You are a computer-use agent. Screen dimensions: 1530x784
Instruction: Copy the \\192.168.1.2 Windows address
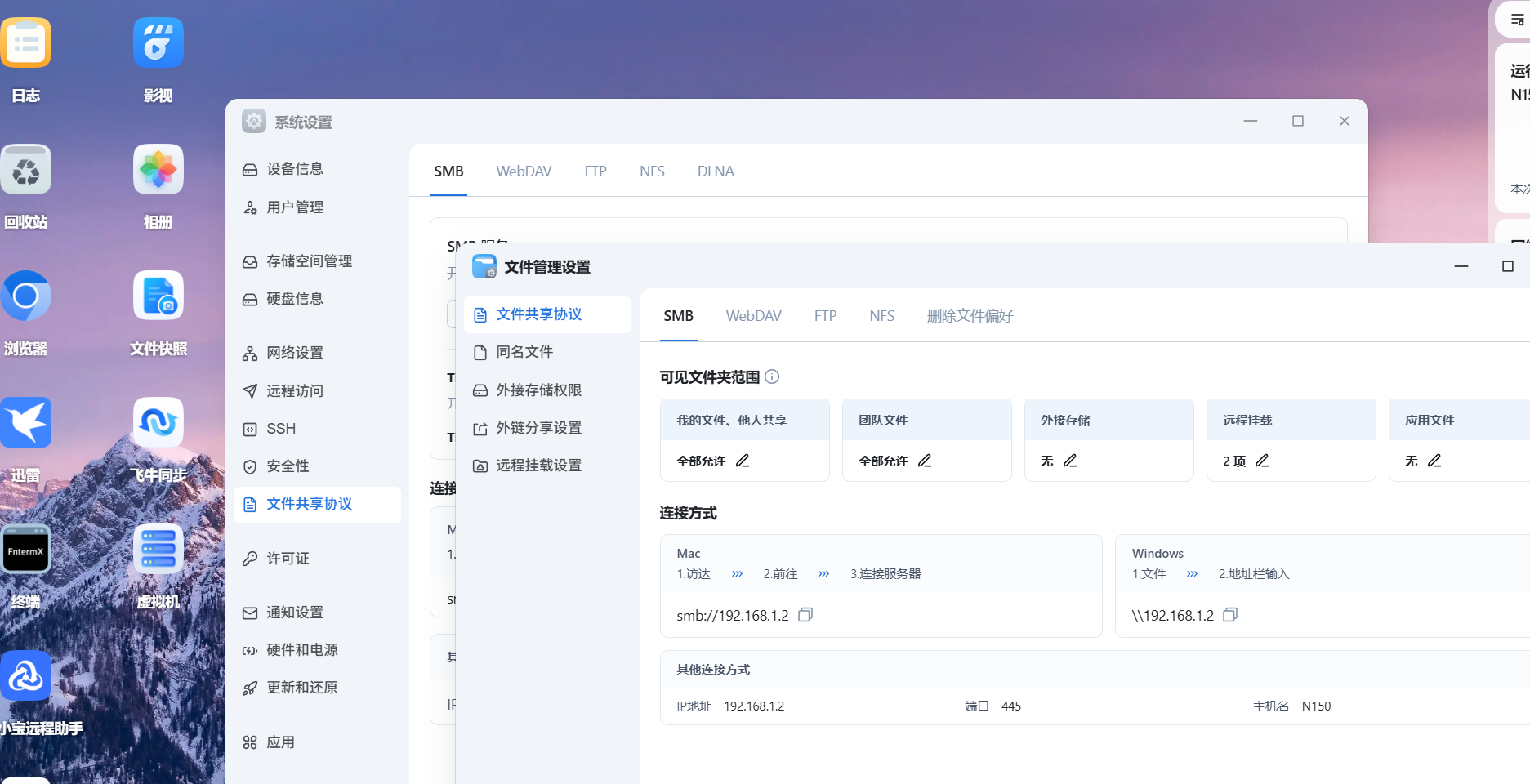pyautogui.click(x=1230, y=615)
